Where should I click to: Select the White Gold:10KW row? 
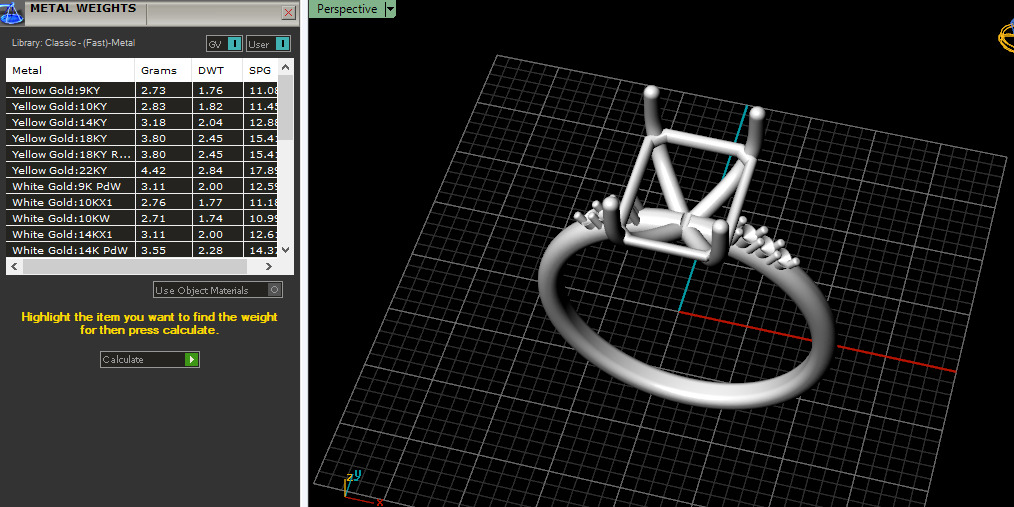point(142,219)
